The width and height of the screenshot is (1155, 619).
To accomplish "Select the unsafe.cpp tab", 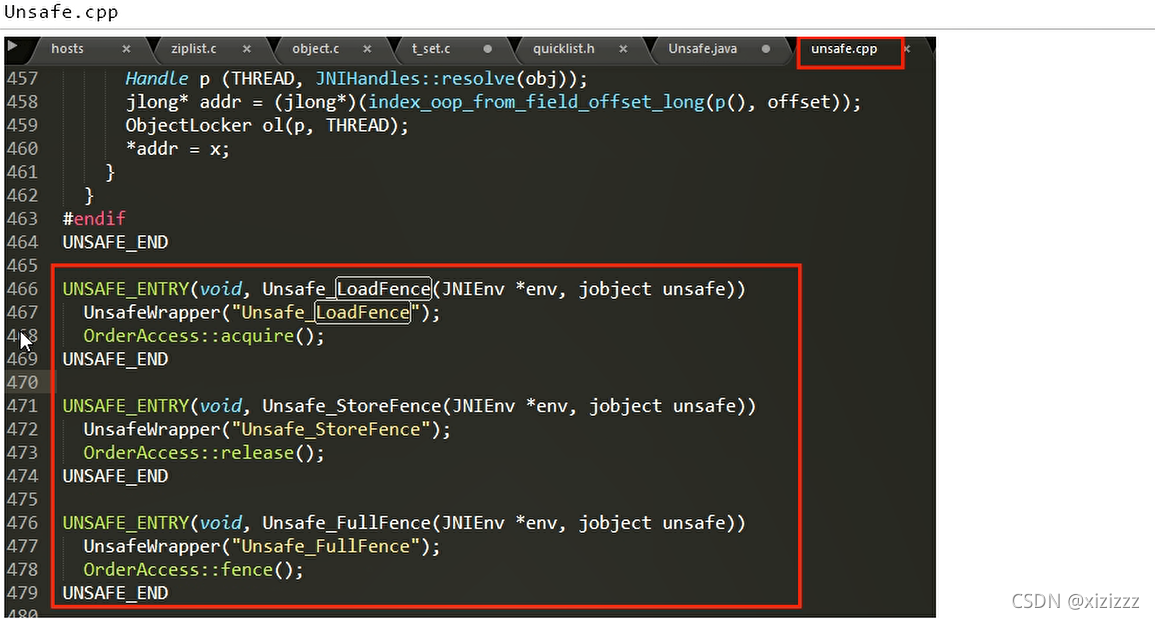I will point(844,49).
